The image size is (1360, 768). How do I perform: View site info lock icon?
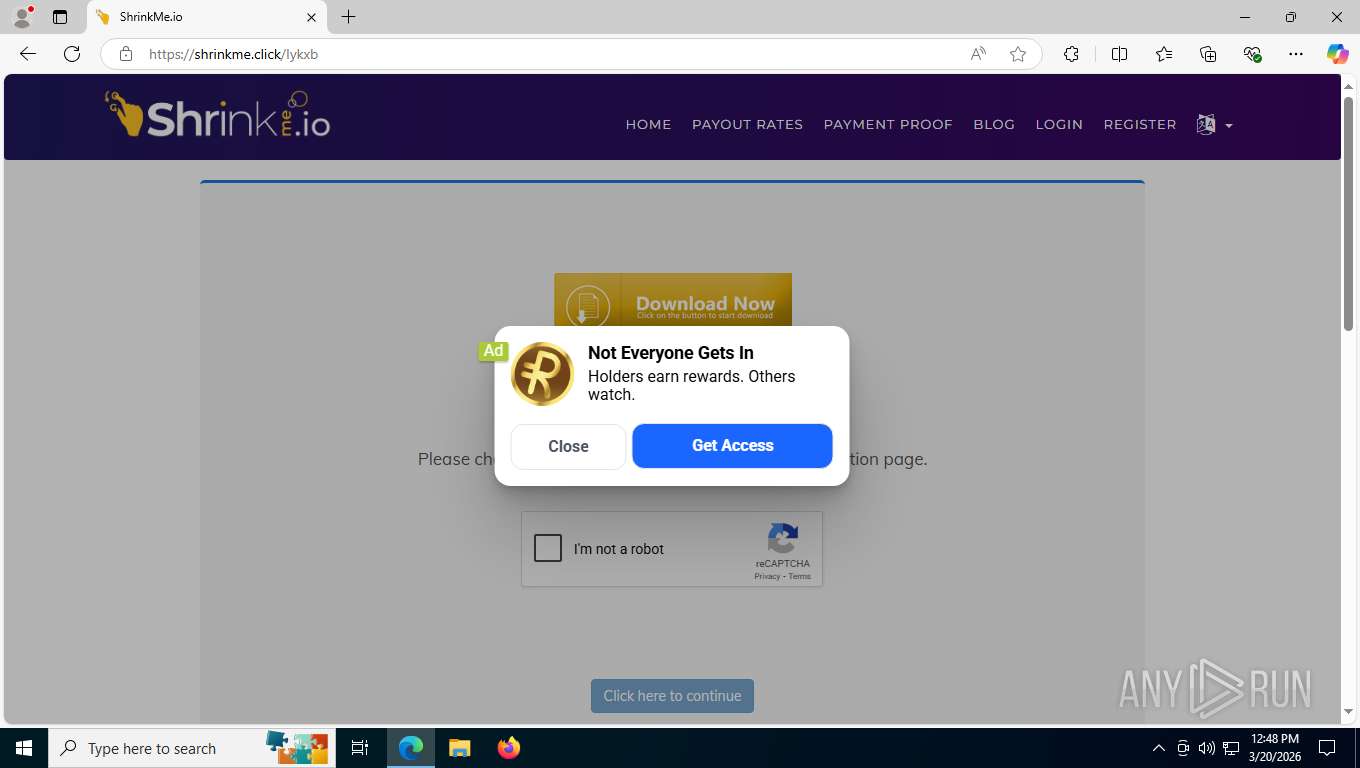click(126, 54)
